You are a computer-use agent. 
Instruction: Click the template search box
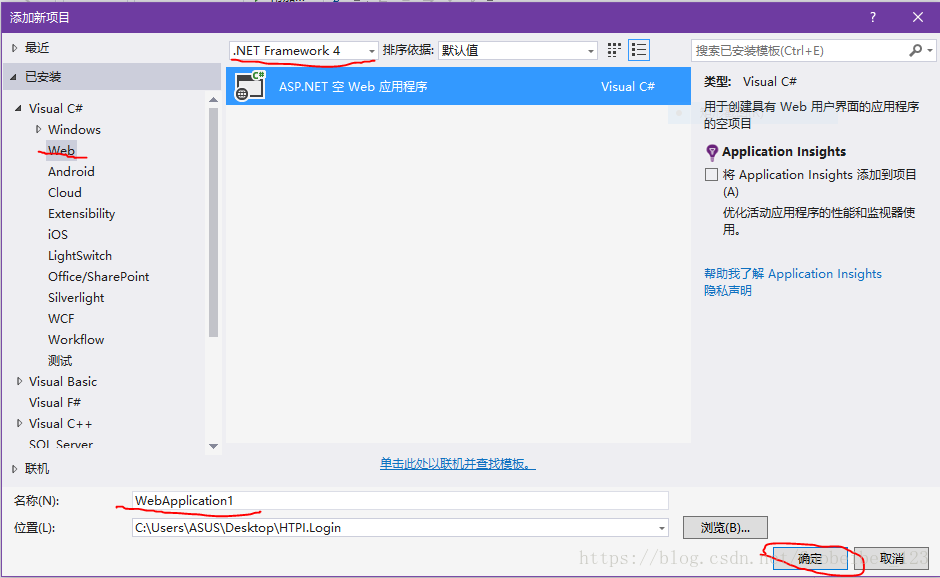799,50
